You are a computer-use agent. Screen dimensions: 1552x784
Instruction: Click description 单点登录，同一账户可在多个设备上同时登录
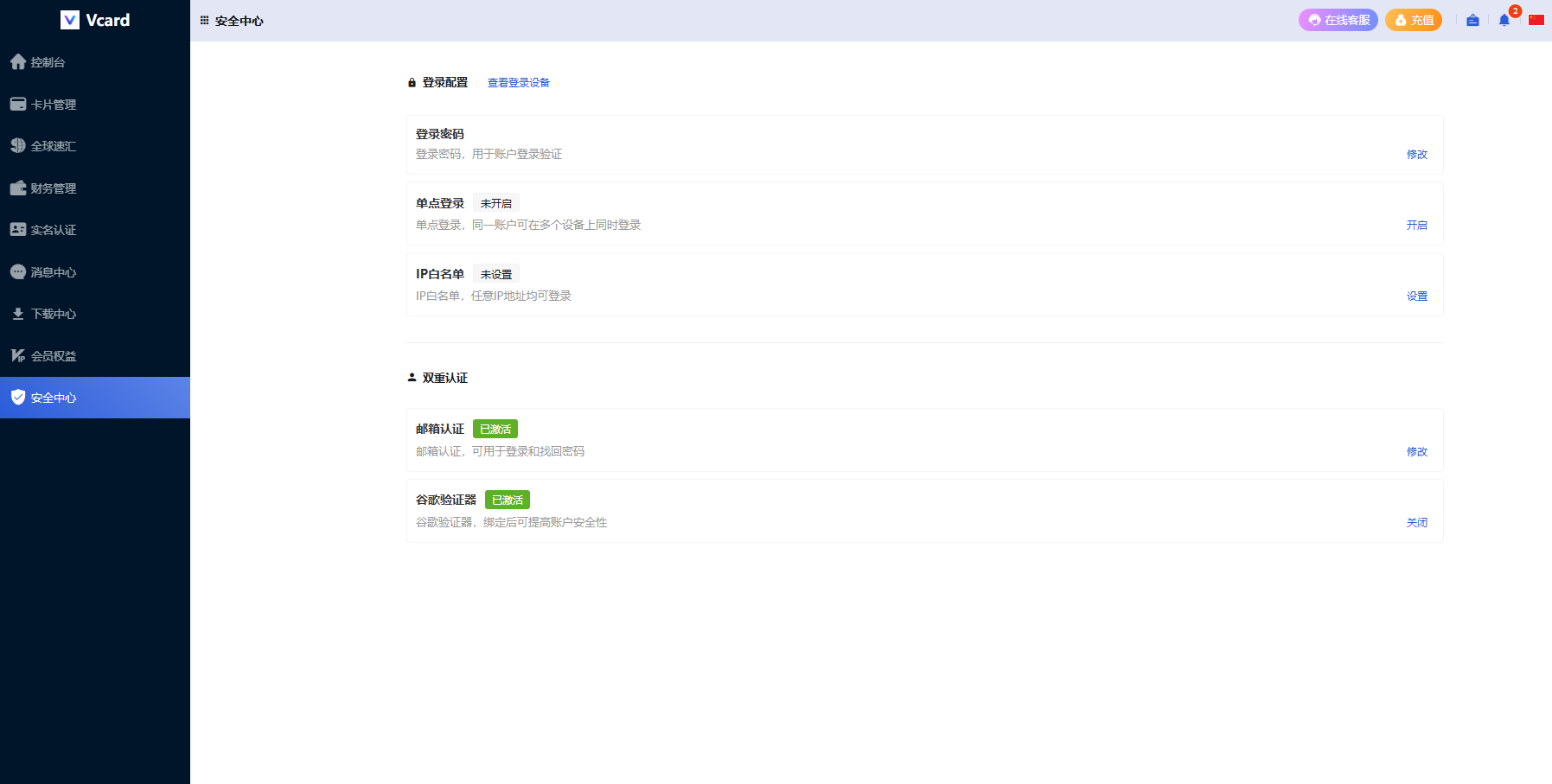[x=528, y=225]
